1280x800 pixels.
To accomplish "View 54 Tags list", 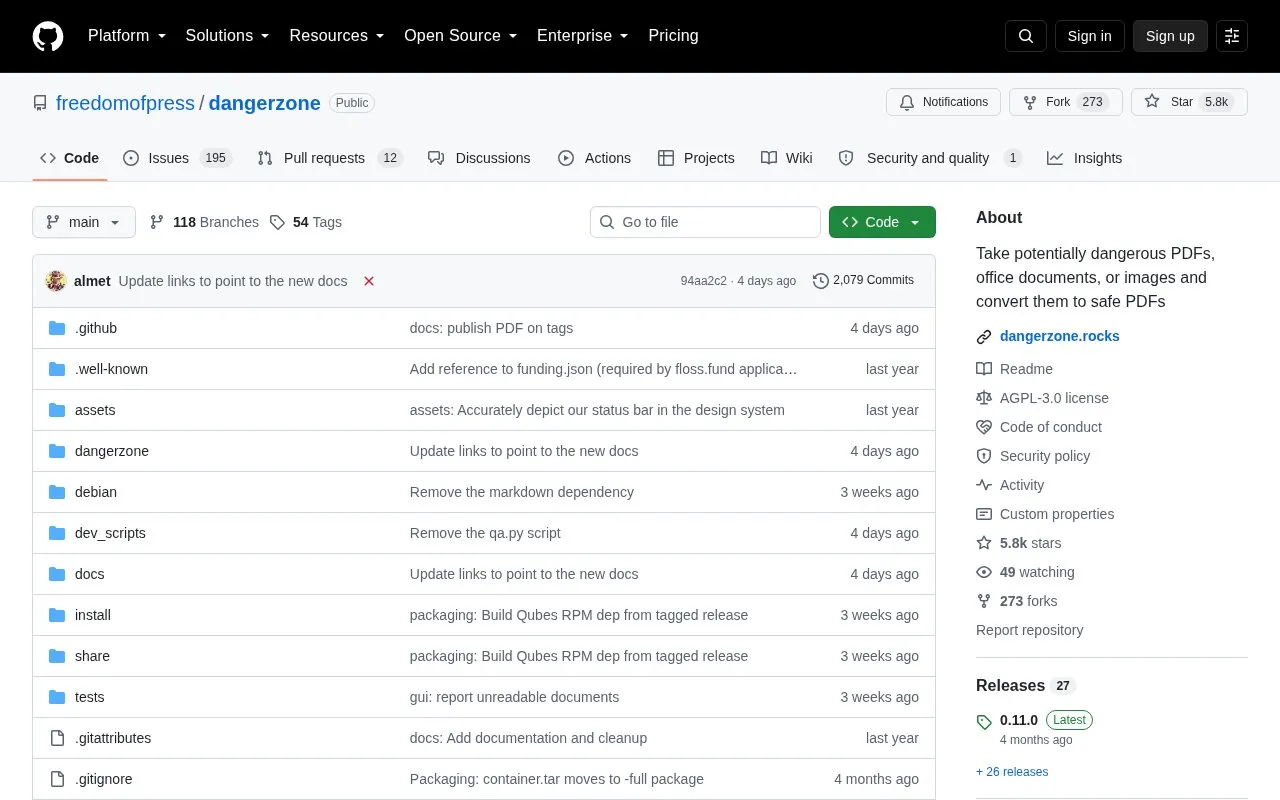I will coord(306,222).
